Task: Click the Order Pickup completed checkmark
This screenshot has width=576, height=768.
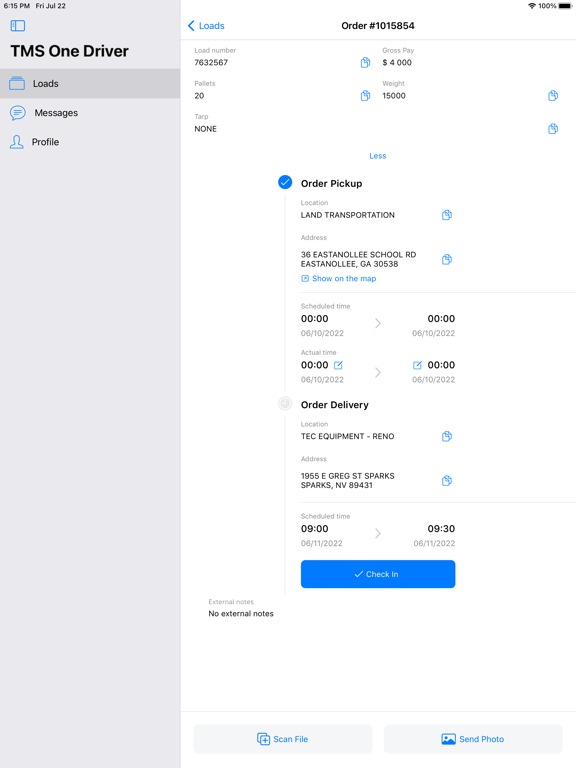Action: (285, 182)
